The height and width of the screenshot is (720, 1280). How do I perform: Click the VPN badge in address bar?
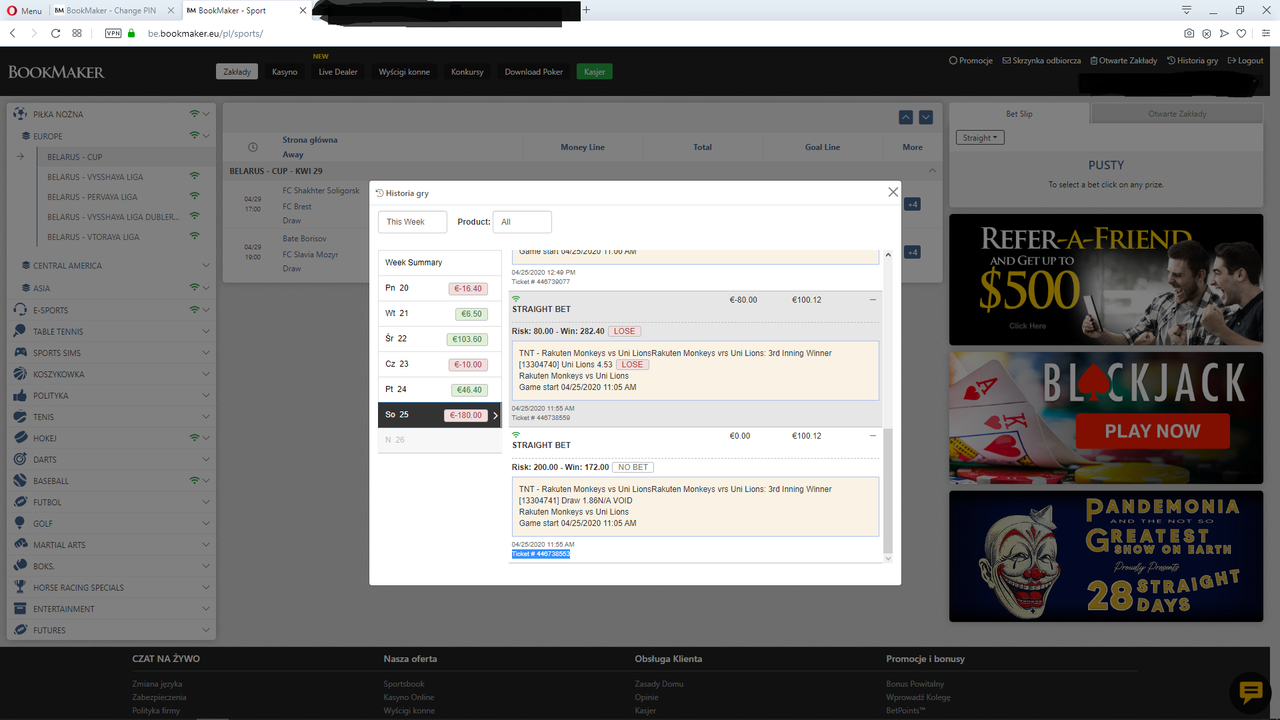point(113,33)
